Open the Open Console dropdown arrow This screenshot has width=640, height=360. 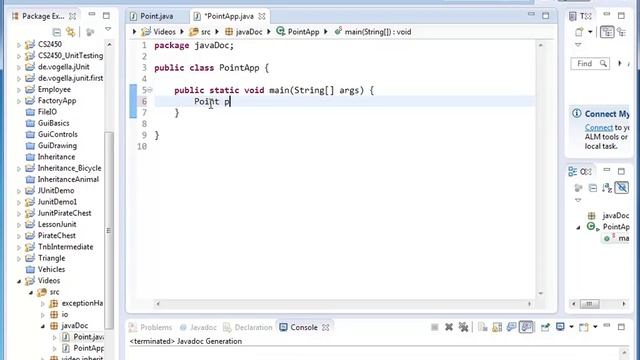595,327
